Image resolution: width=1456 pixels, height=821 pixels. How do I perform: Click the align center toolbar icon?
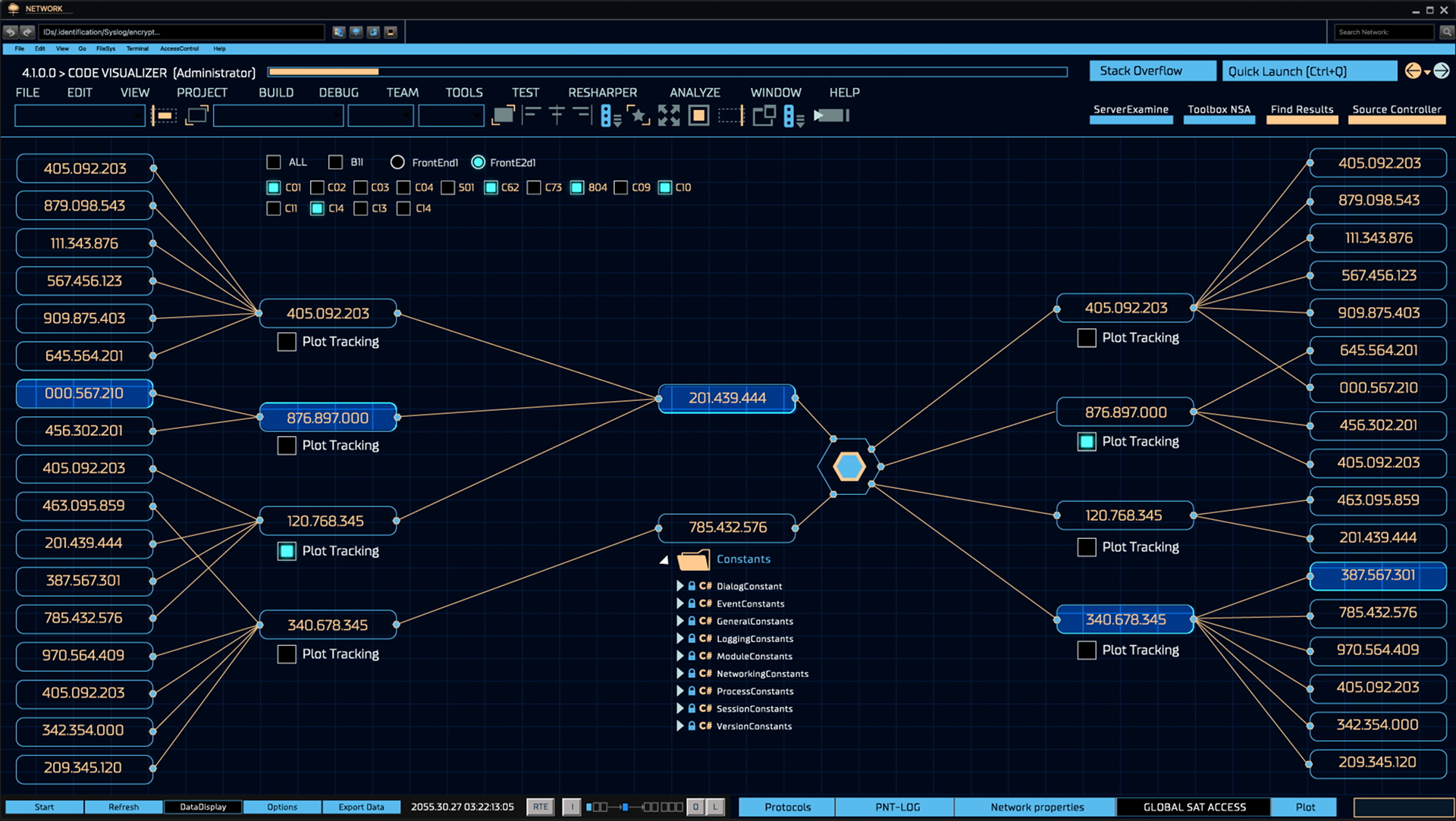tap(557, 115)
